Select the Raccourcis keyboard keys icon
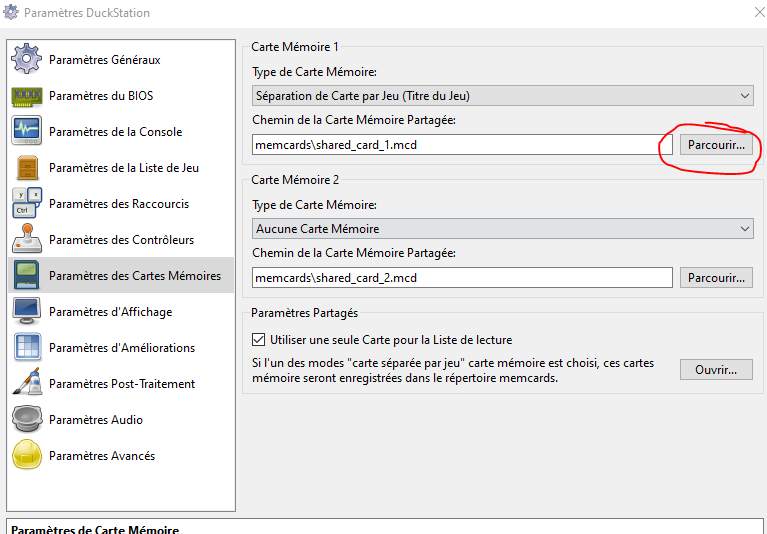The width and height of the screenshot is (767, 534). pos(27,204)
